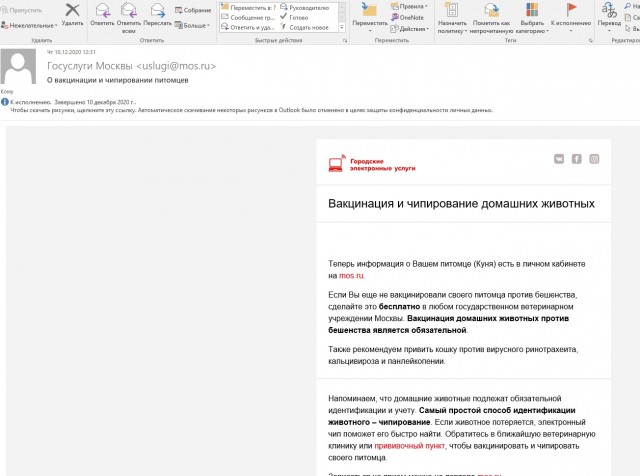Screen dimensions: 640x476
Task: Click the Удалить (Delete) X icon
Action: click(x=73, y=10)
